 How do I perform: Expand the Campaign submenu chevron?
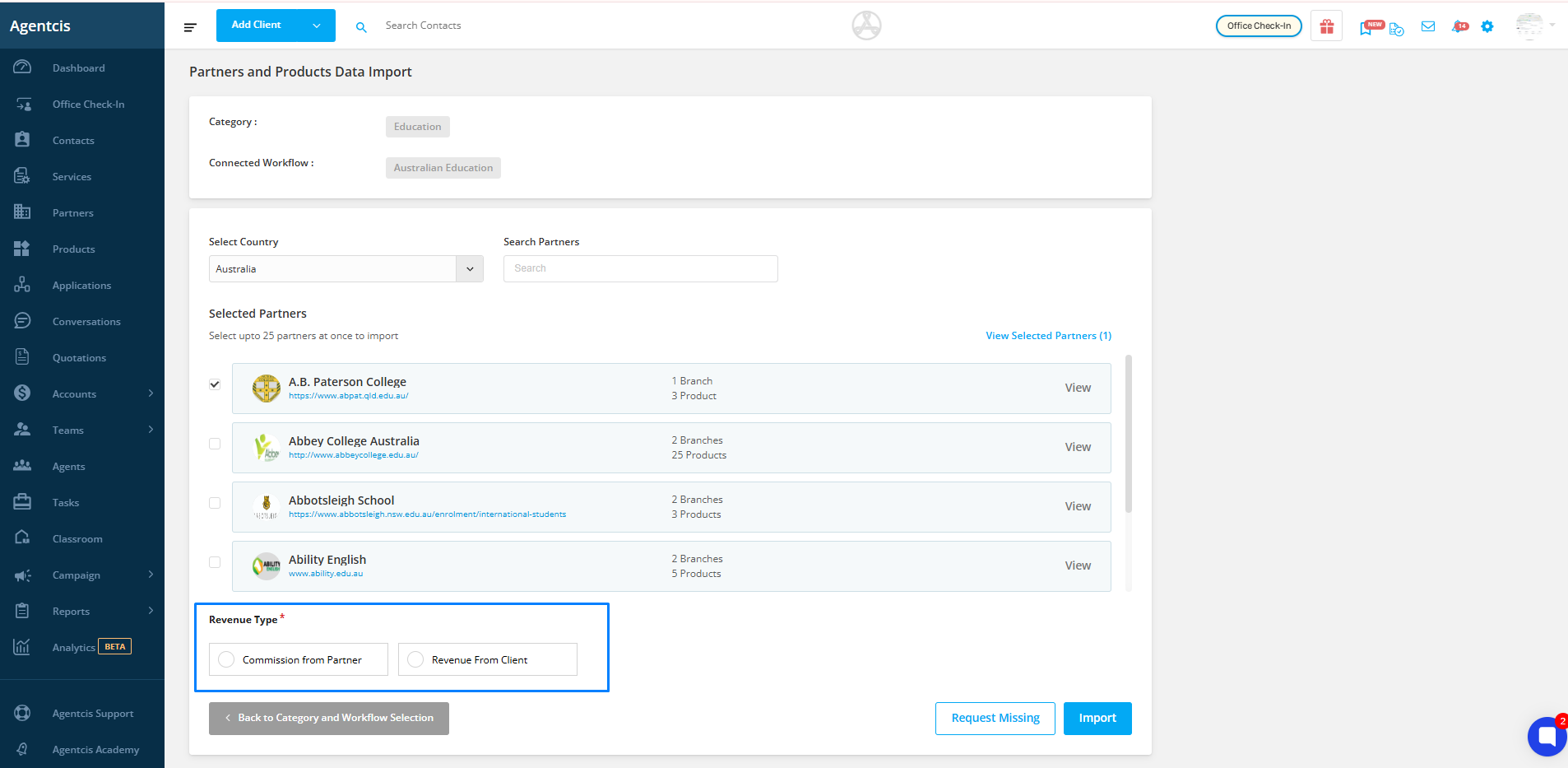click(151, 575)
